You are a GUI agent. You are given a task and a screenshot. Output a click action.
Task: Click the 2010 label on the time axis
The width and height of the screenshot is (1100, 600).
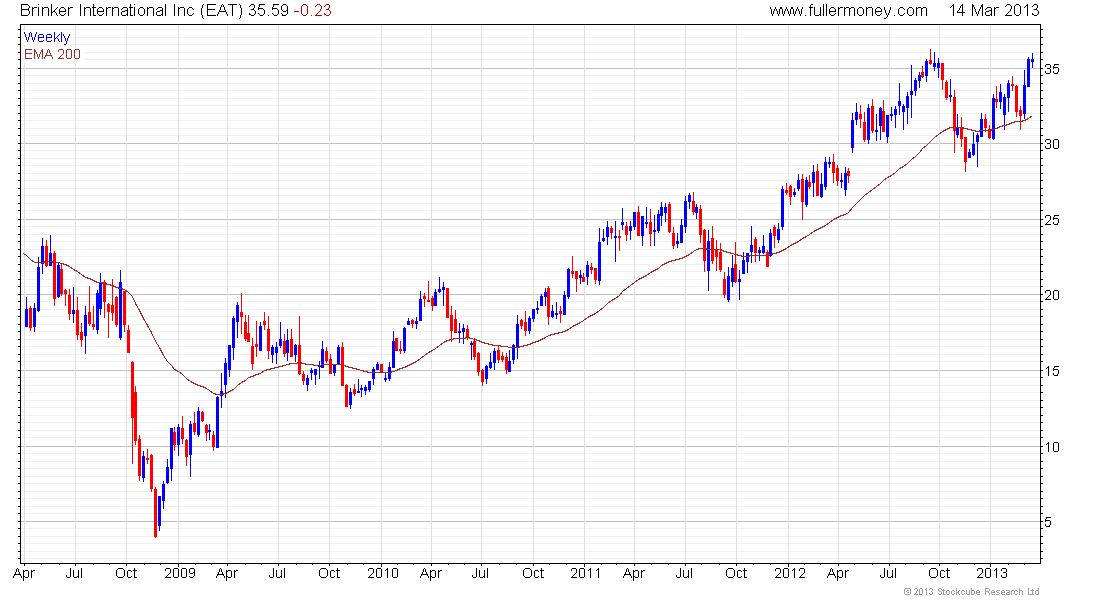[x=382, y=574]
